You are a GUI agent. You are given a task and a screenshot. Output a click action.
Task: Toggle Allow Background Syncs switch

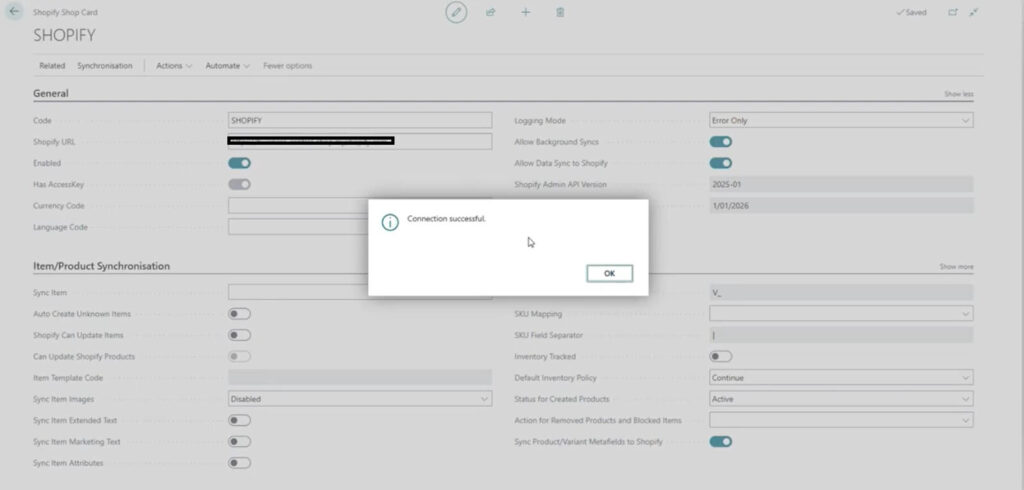(720, 142)
